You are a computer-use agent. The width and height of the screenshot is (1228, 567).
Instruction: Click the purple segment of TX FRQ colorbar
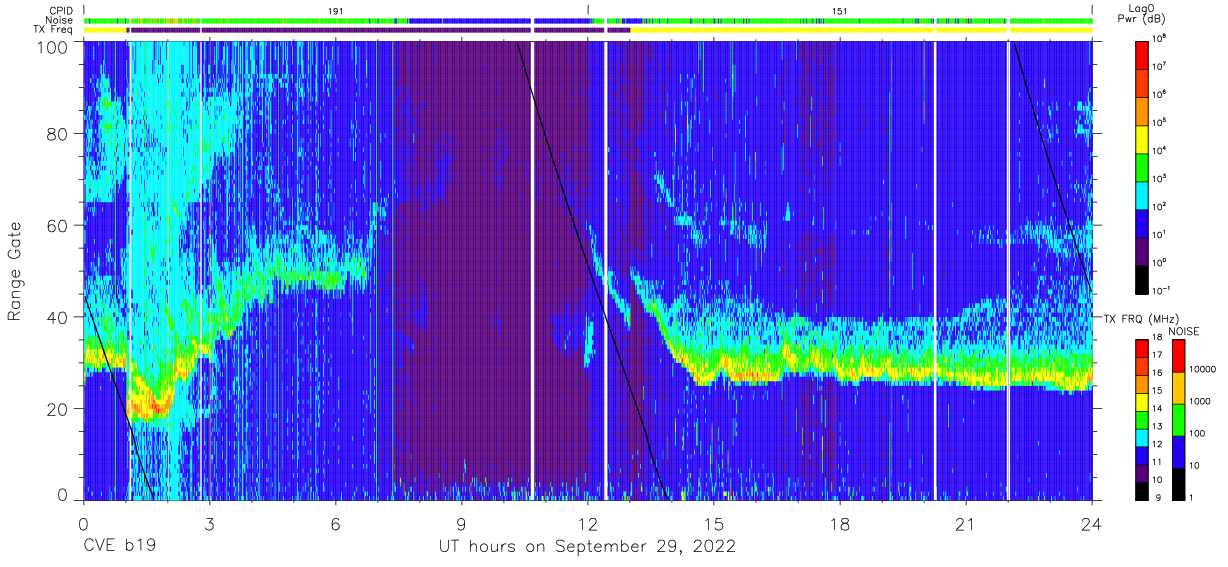click(x=1142, y=472)
